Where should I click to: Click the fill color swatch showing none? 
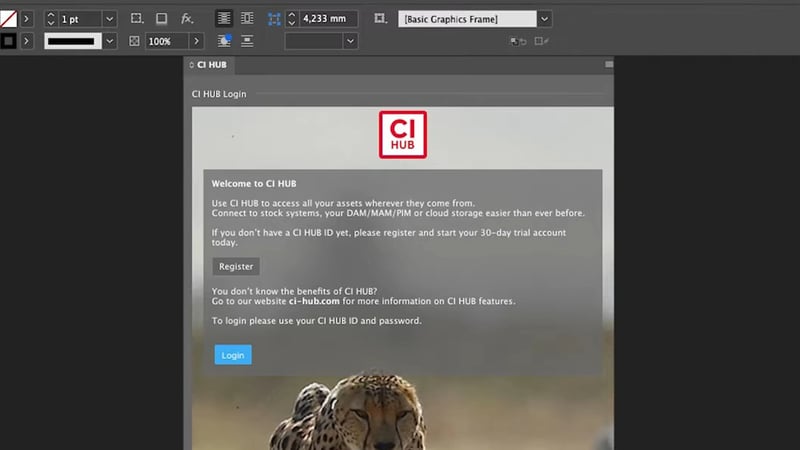click(8, 19)
